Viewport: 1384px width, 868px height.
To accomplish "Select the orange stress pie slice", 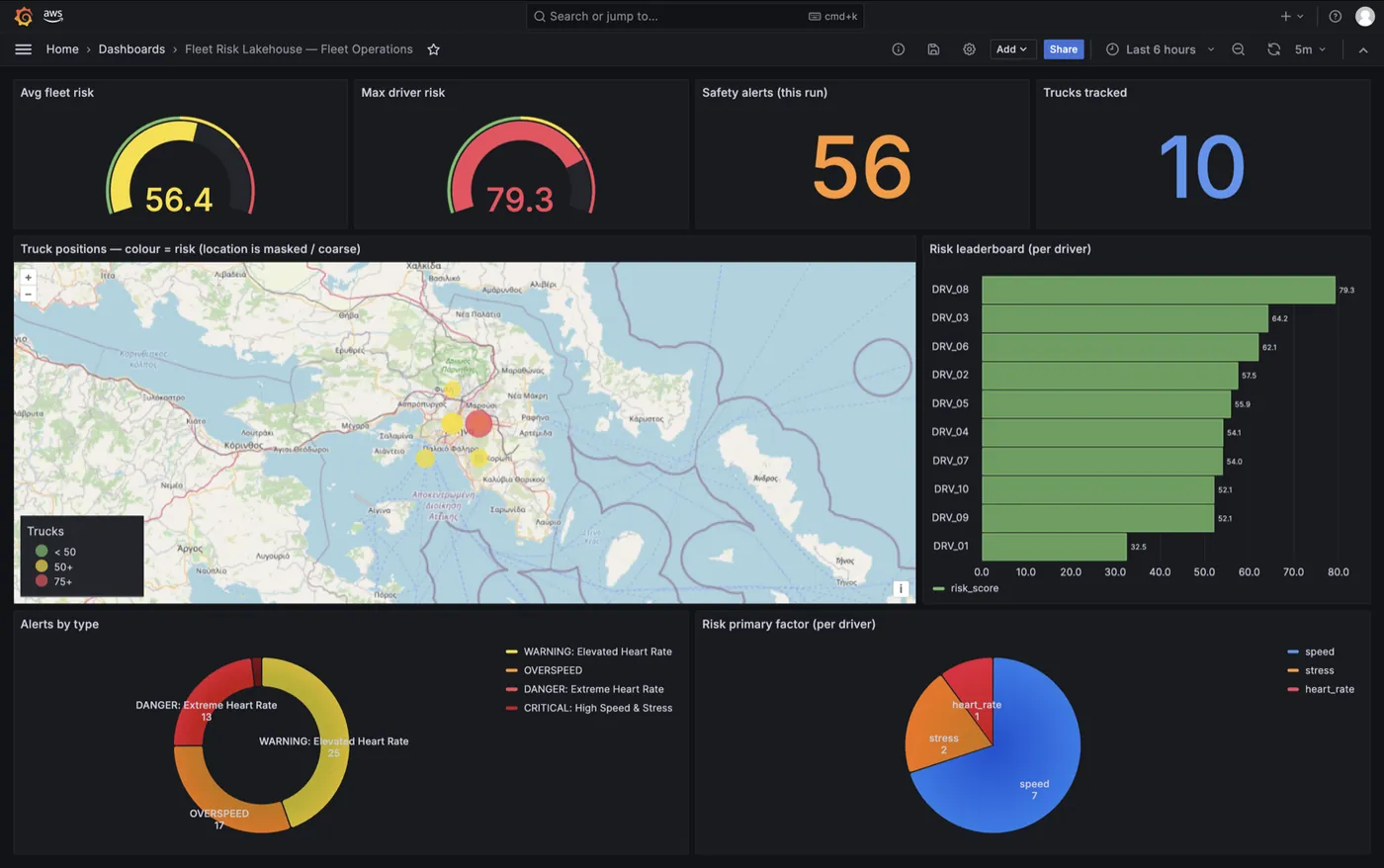I will [937, 734].
